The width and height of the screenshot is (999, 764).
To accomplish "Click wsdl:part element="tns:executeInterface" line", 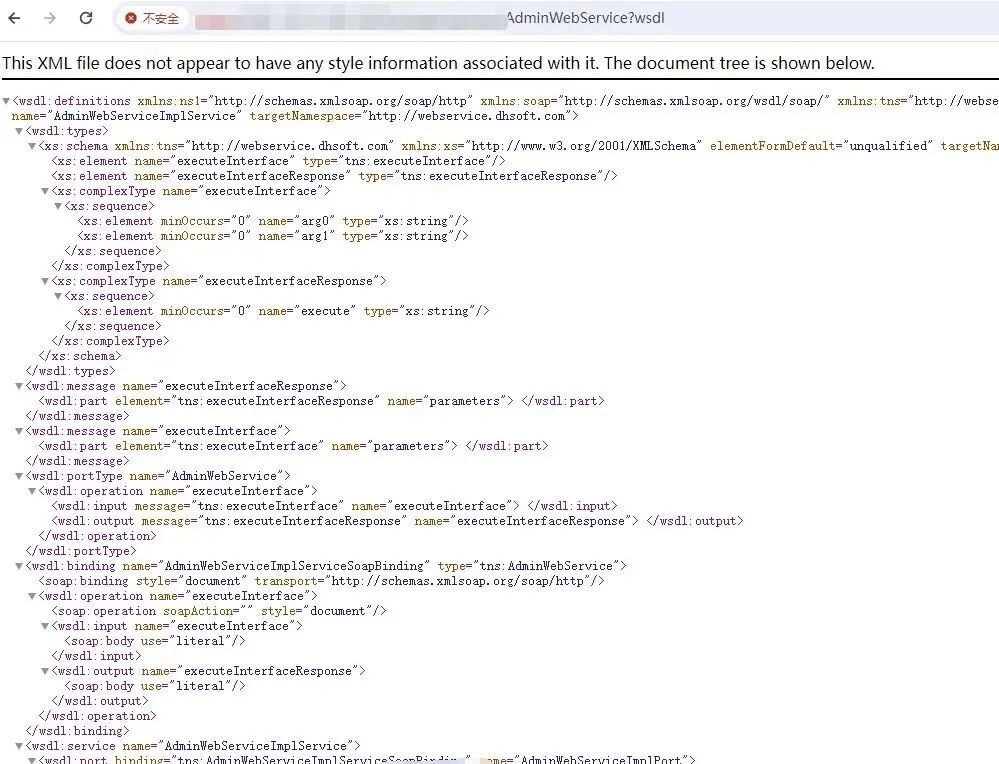I will click(x=293, y=446).
